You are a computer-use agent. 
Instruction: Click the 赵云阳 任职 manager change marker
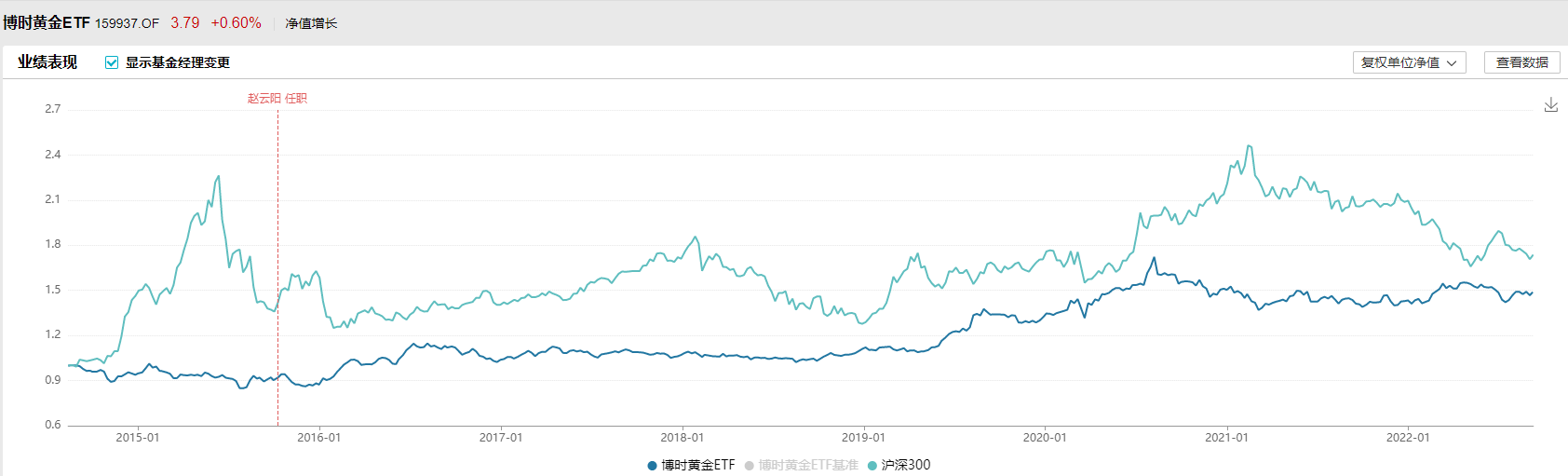point(277,98)
